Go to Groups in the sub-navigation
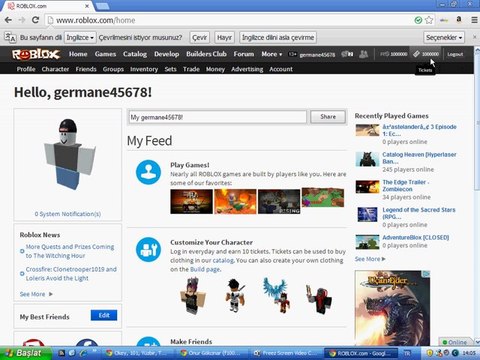Viewport: 480px width, 360px height. point(113,69)
